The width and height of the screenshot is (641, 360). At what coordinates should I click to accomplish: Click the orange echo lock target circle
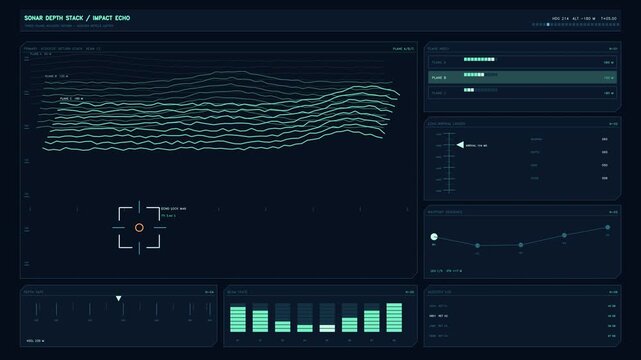pyautogui.click(x=139, y=228)
